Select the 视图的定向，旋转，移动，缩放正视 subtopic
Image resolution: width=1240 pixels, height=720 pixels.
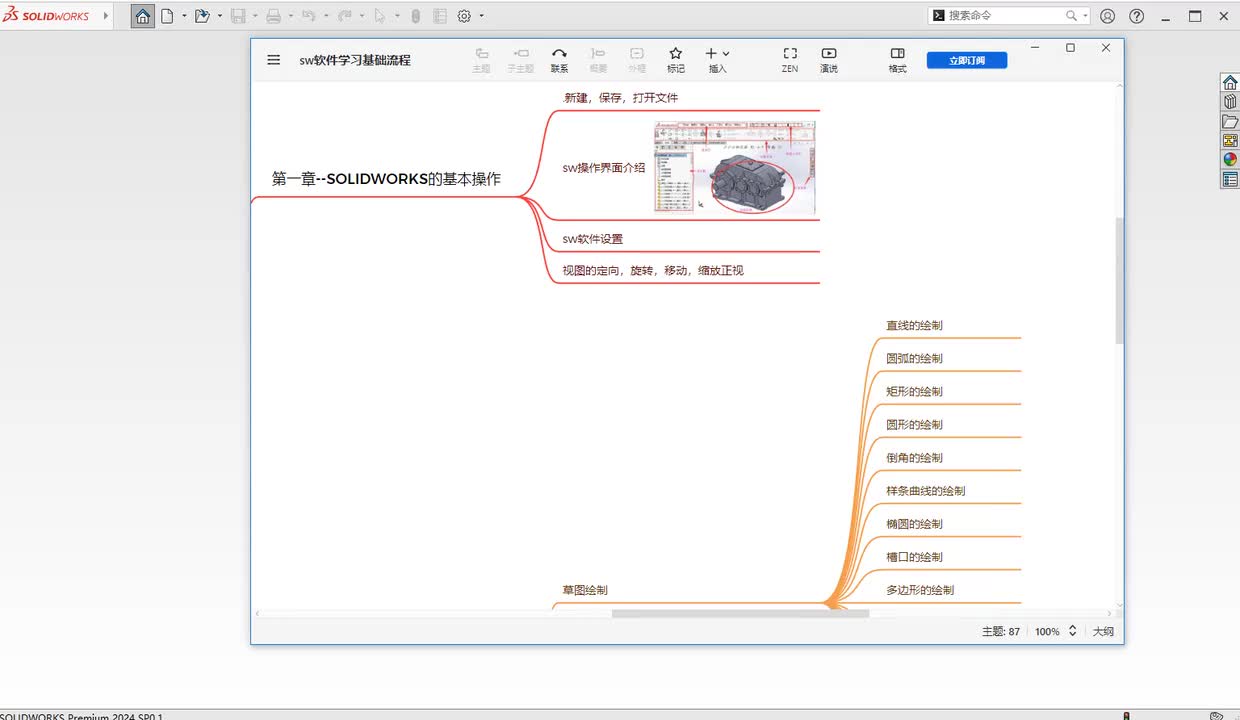(x=653, y=270)
